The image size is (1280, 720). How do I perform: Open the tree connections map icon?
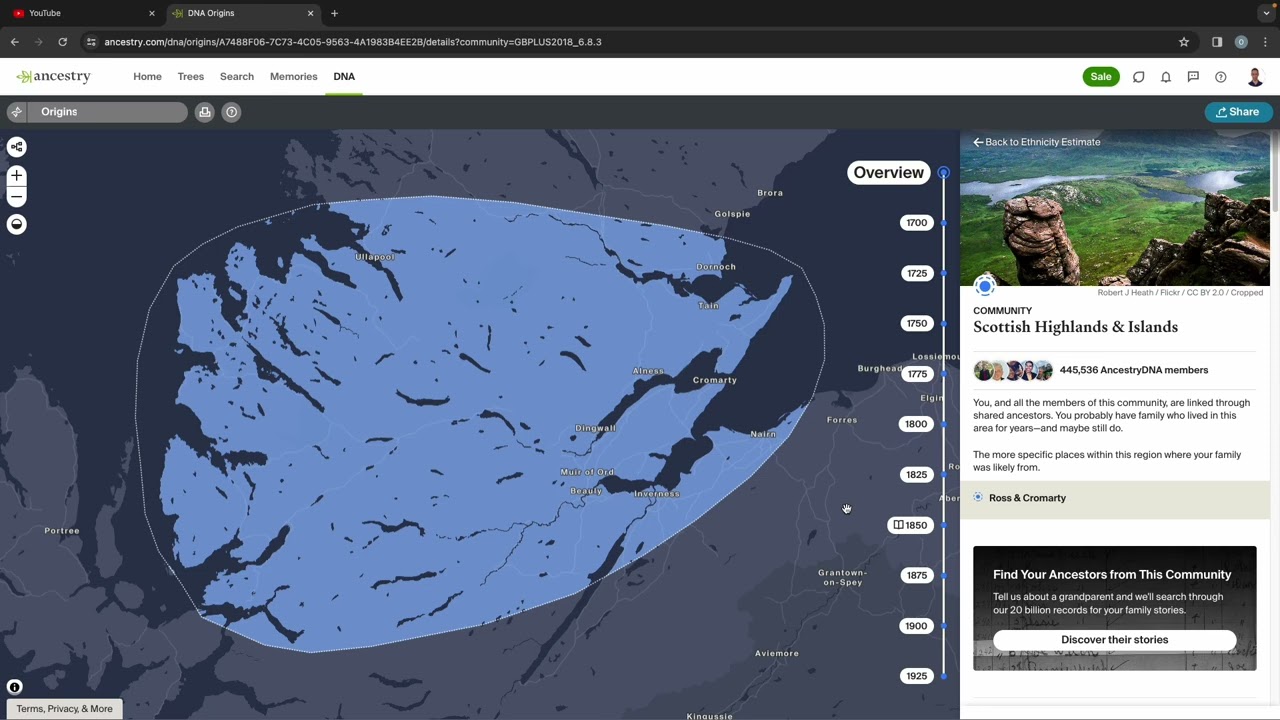point(16,147)
